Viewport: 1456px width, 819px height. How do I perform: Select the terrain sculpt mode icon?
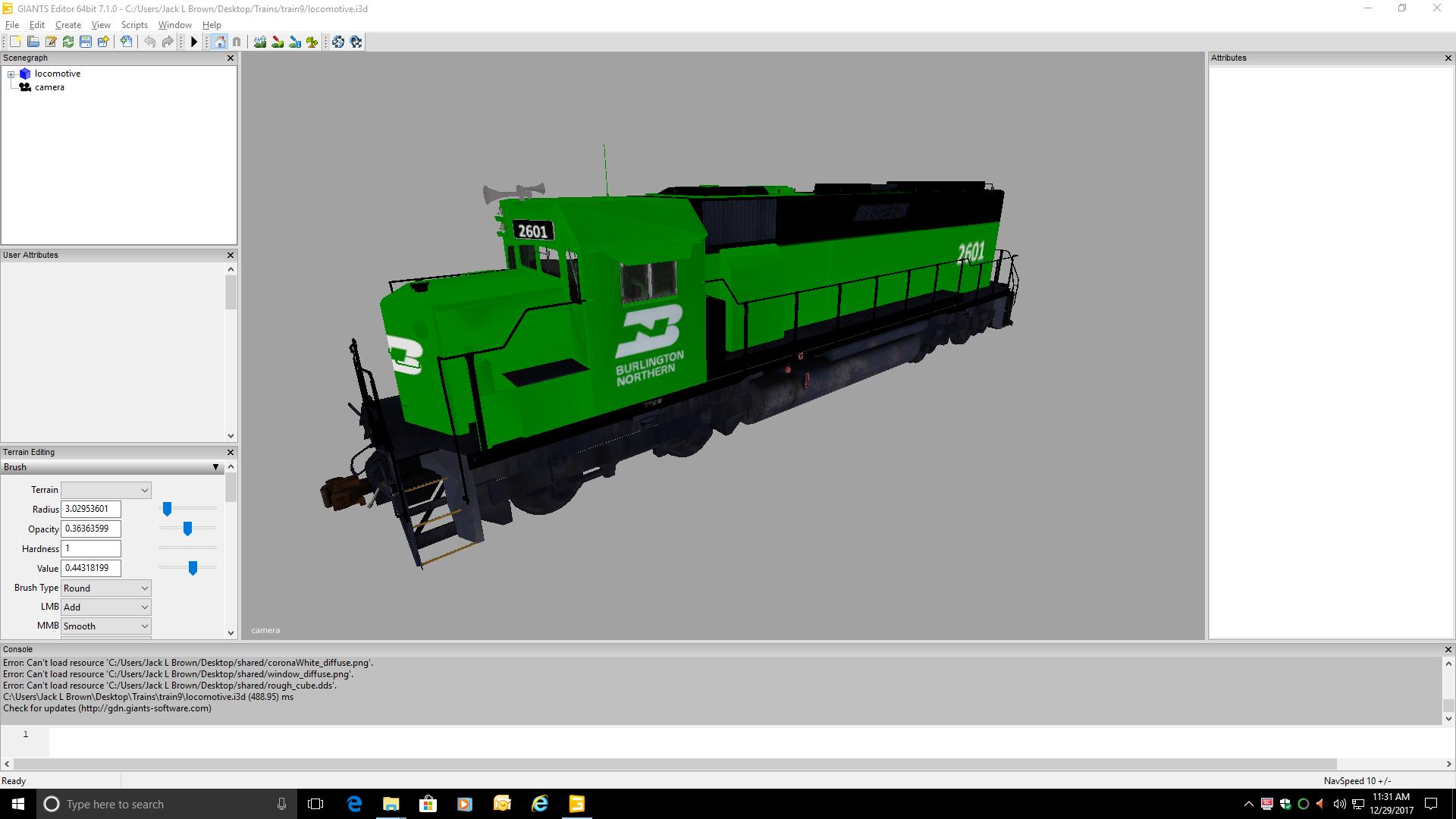(x=260, y=42)
